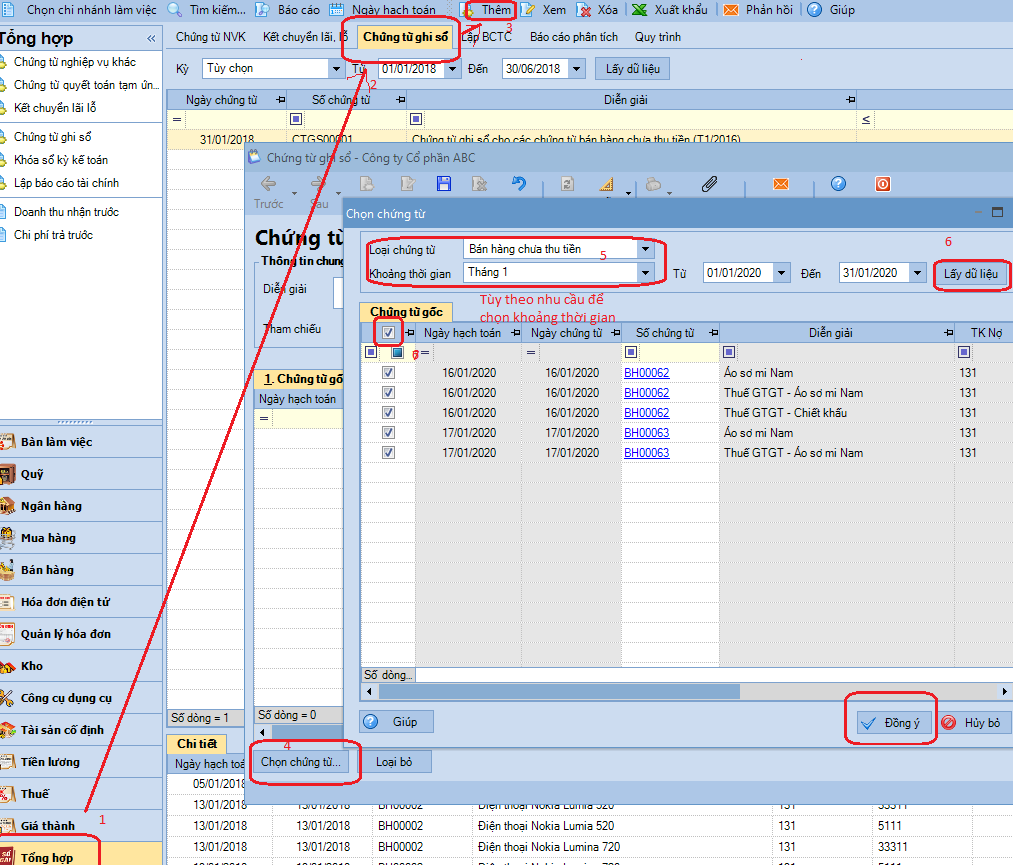Viewport: 1013px width, 865px height.
Task: Uncheck row Thuế GTGT - Chiết khấu
Action: coord(388,413)
